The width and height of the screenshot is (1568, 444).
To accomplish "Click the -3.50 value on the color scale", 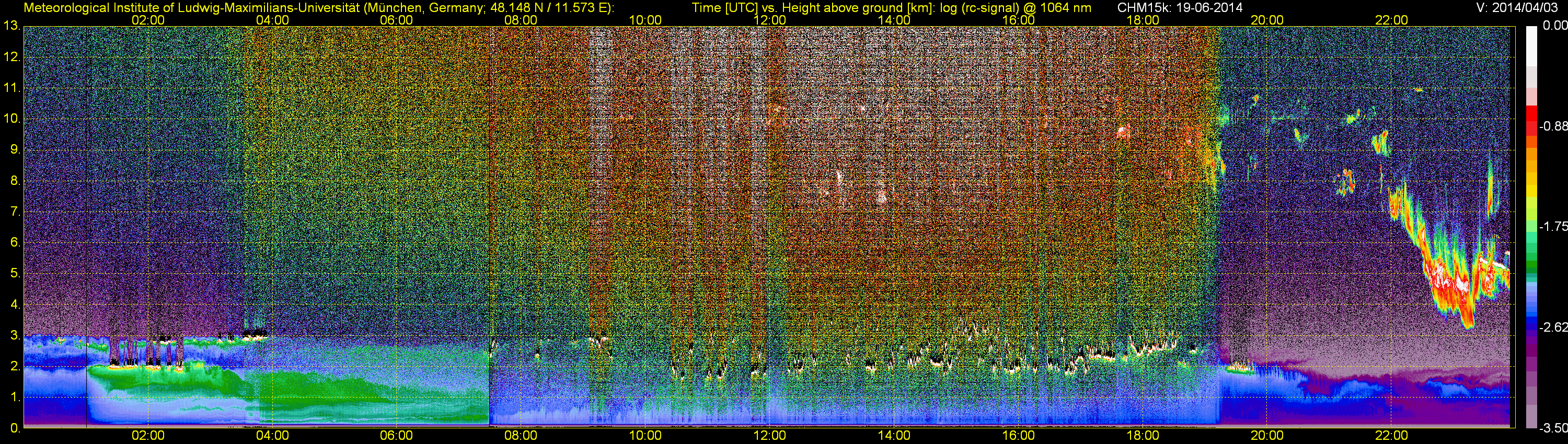I will click(1553, 428).
